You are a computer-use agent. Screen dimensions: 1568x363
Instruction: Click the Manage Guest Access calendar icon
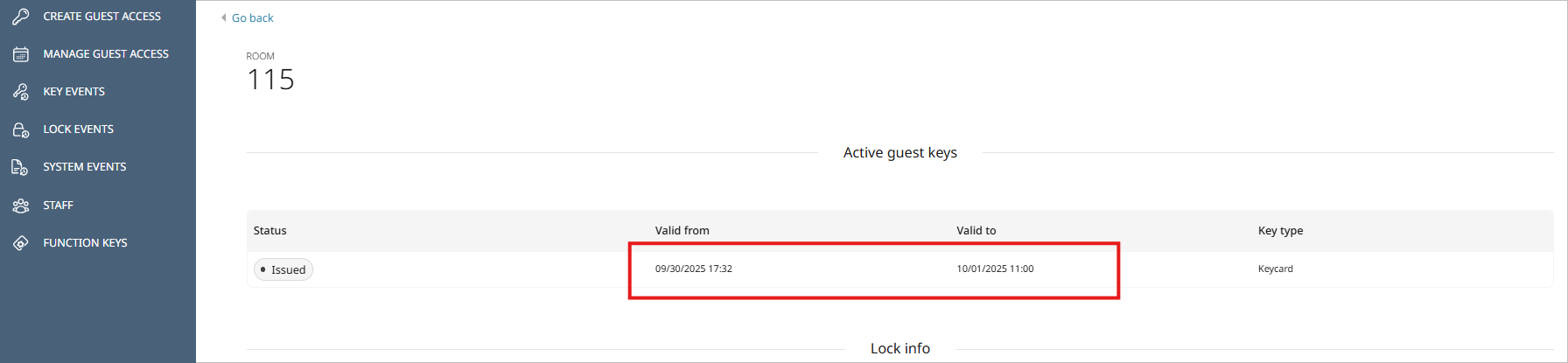click(x=21, y=54)
